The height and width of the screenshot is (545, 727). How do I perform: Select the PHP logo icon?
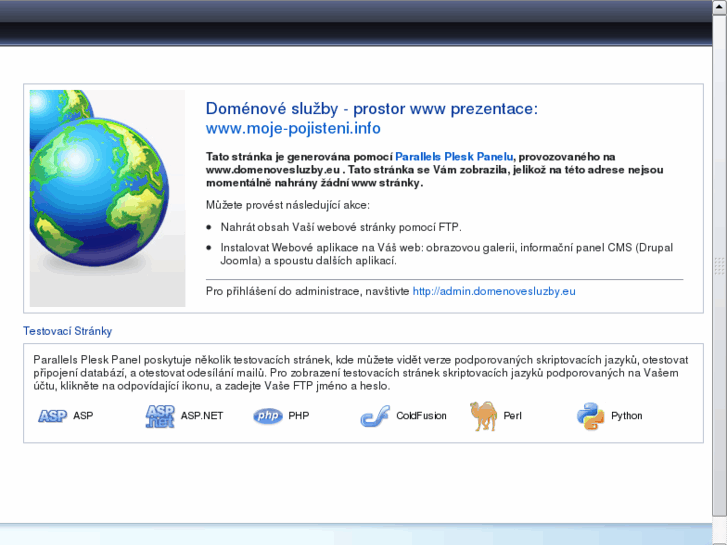(x=268, y=416)
